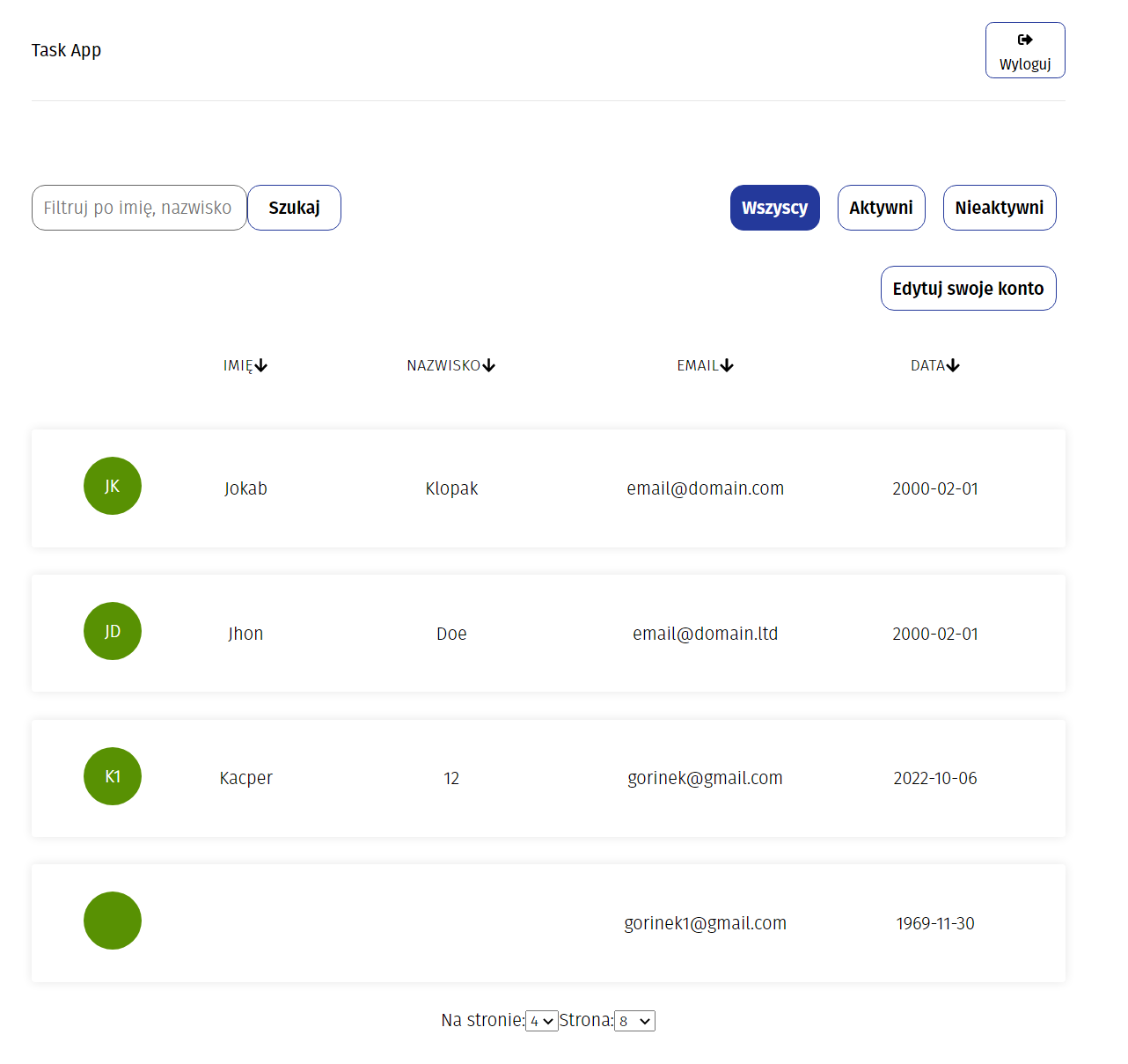Image resolution: width=1128 pixels, height=1064 pixels.
Task: Filter users by Wszyscy
Action: pos(774,207)
